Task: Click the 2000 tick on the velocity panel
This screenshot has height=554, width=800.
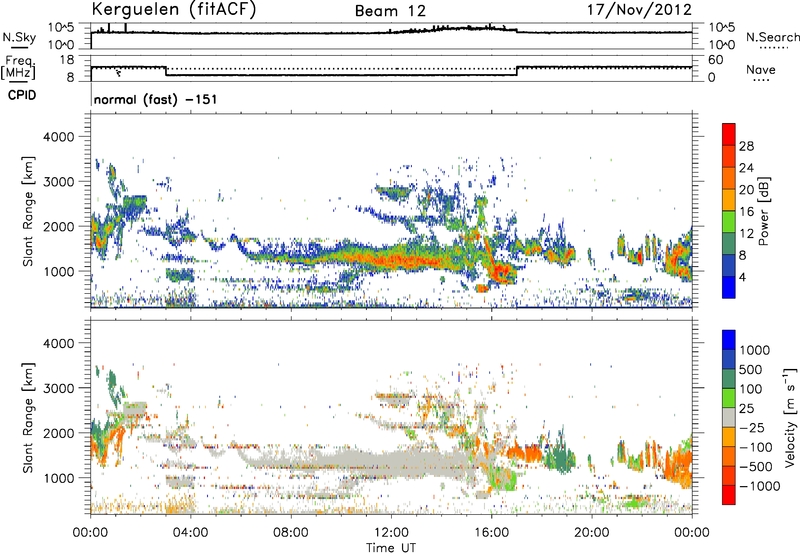Action: 58,433
